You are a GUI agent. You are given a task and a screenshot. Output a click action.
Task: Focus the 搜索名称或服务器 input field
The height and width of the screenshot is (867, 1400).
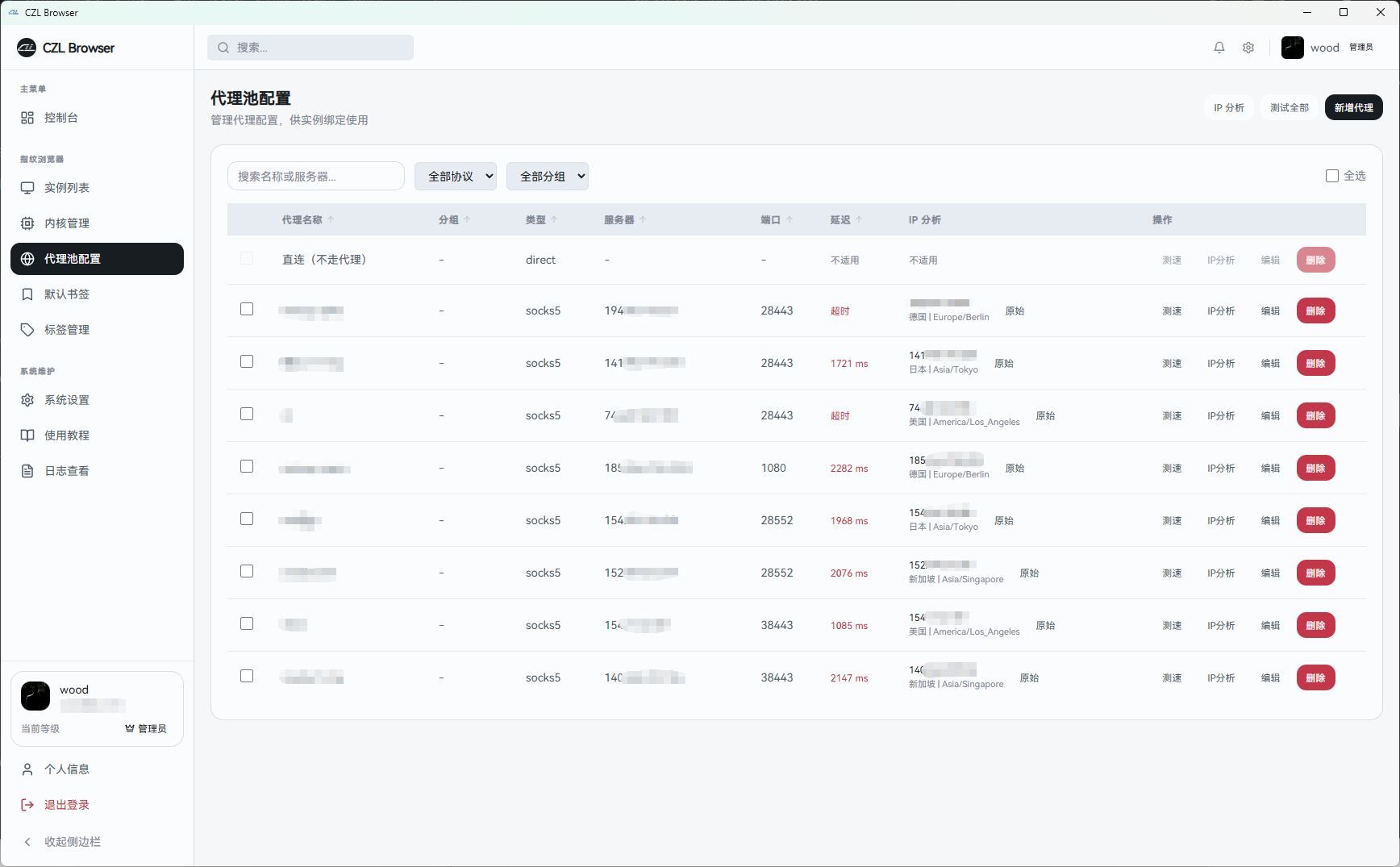316,176
